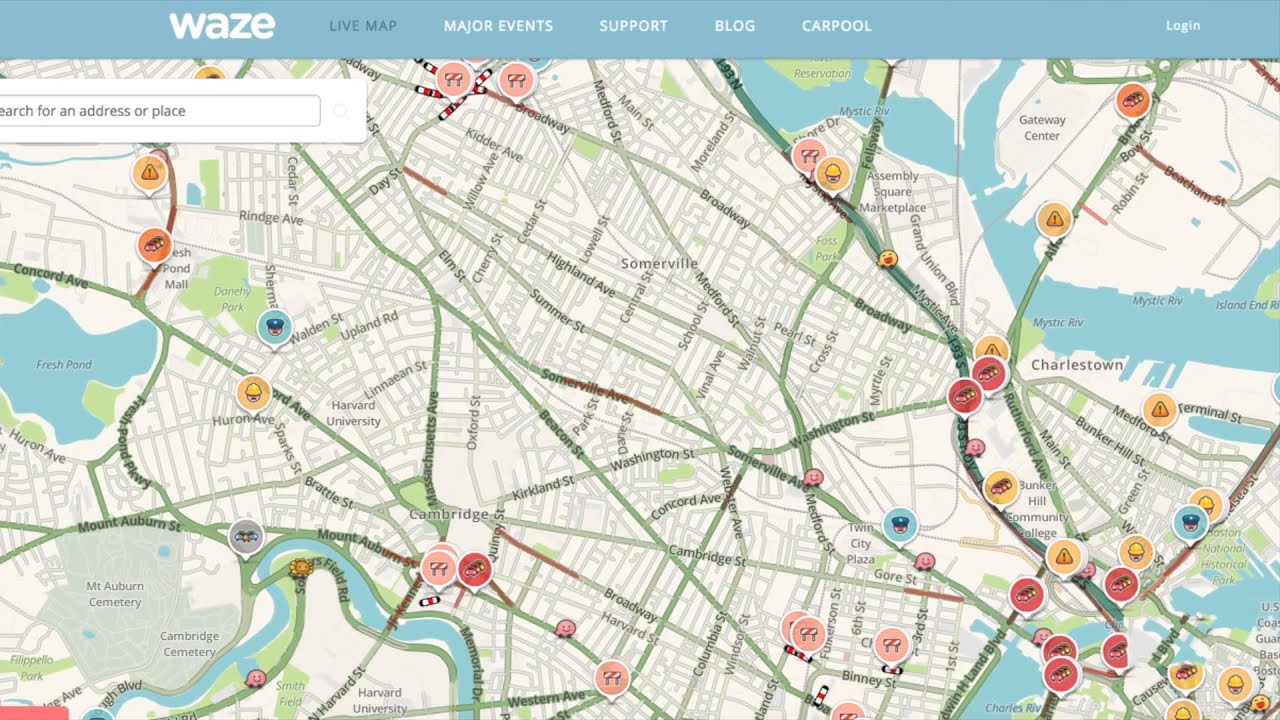The width and height of the screenshot is (1280, 720).
Task: Select the road closure marker near Cambridge label
Action: point(438,567)
